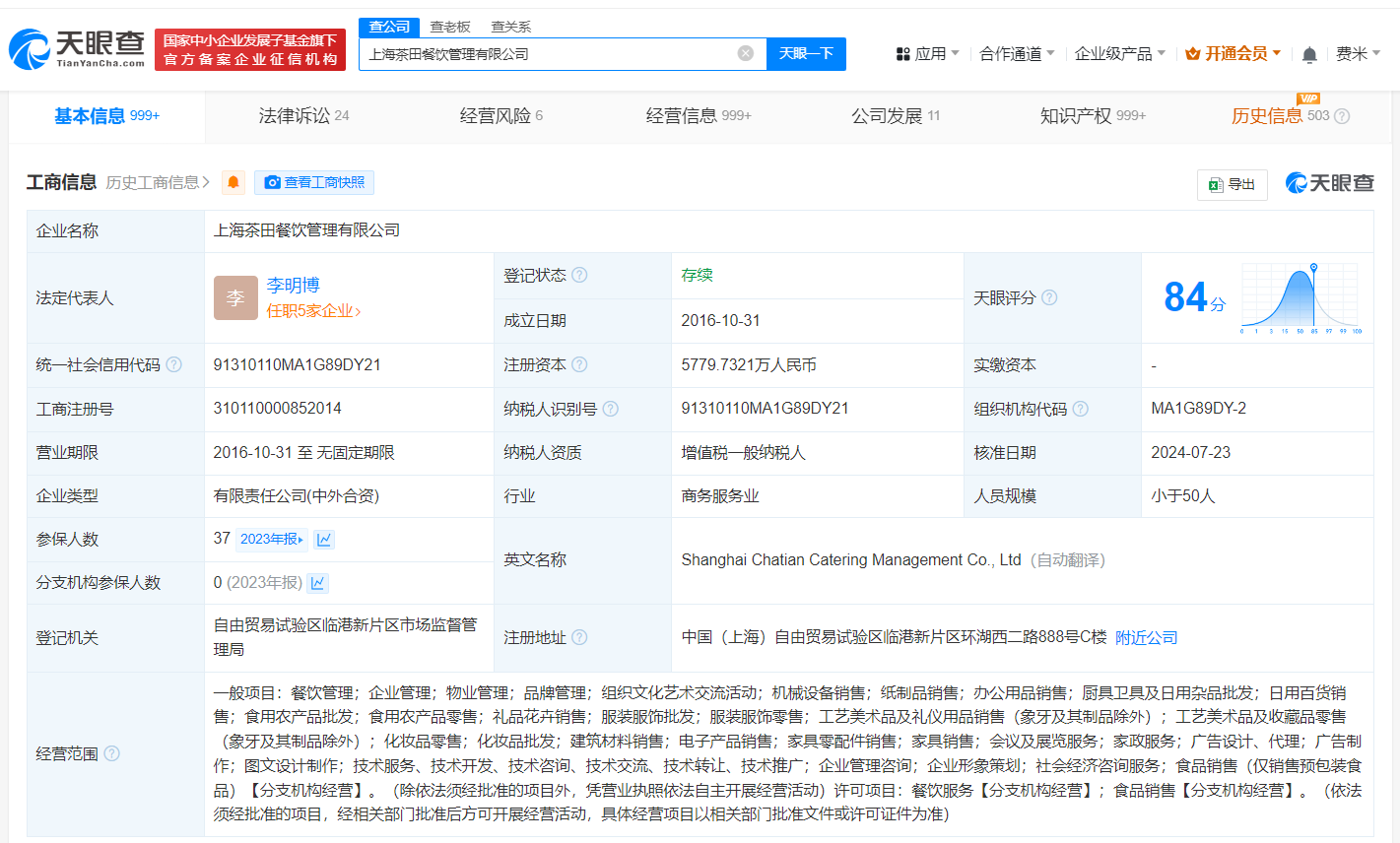This screenshot has height=843, width=1400.
Task: Switch to the 查老板 search tab
Action: (x=448, y=27)
